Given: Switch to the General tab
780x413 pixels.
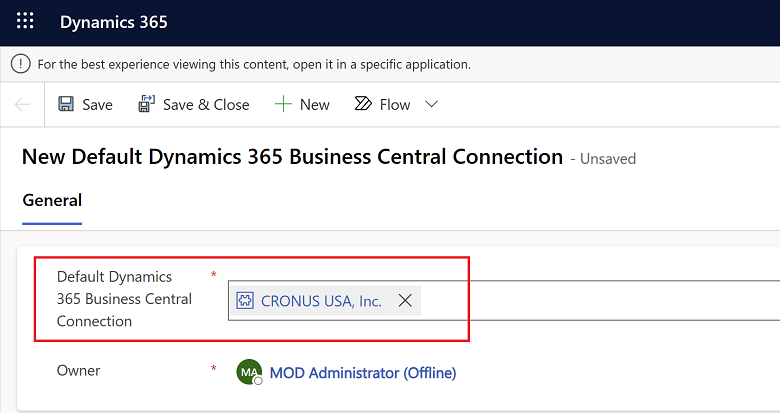Looking at the screenshot, I should click(52, 201).
